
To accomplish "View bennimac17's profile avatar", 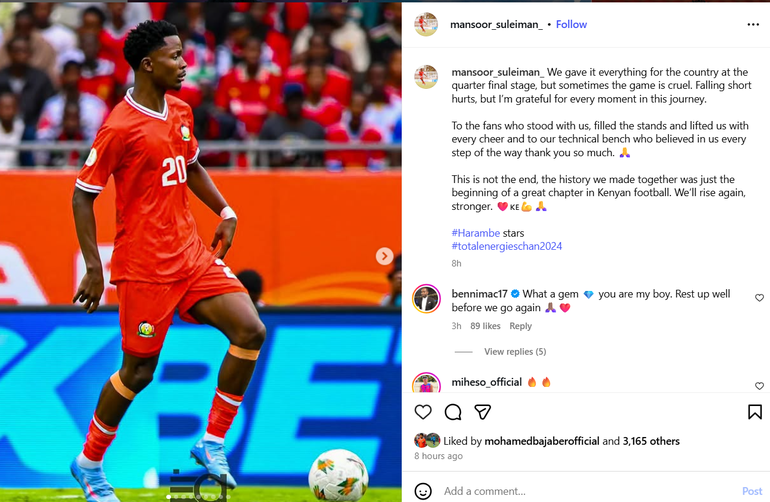I will click(426, 299).
